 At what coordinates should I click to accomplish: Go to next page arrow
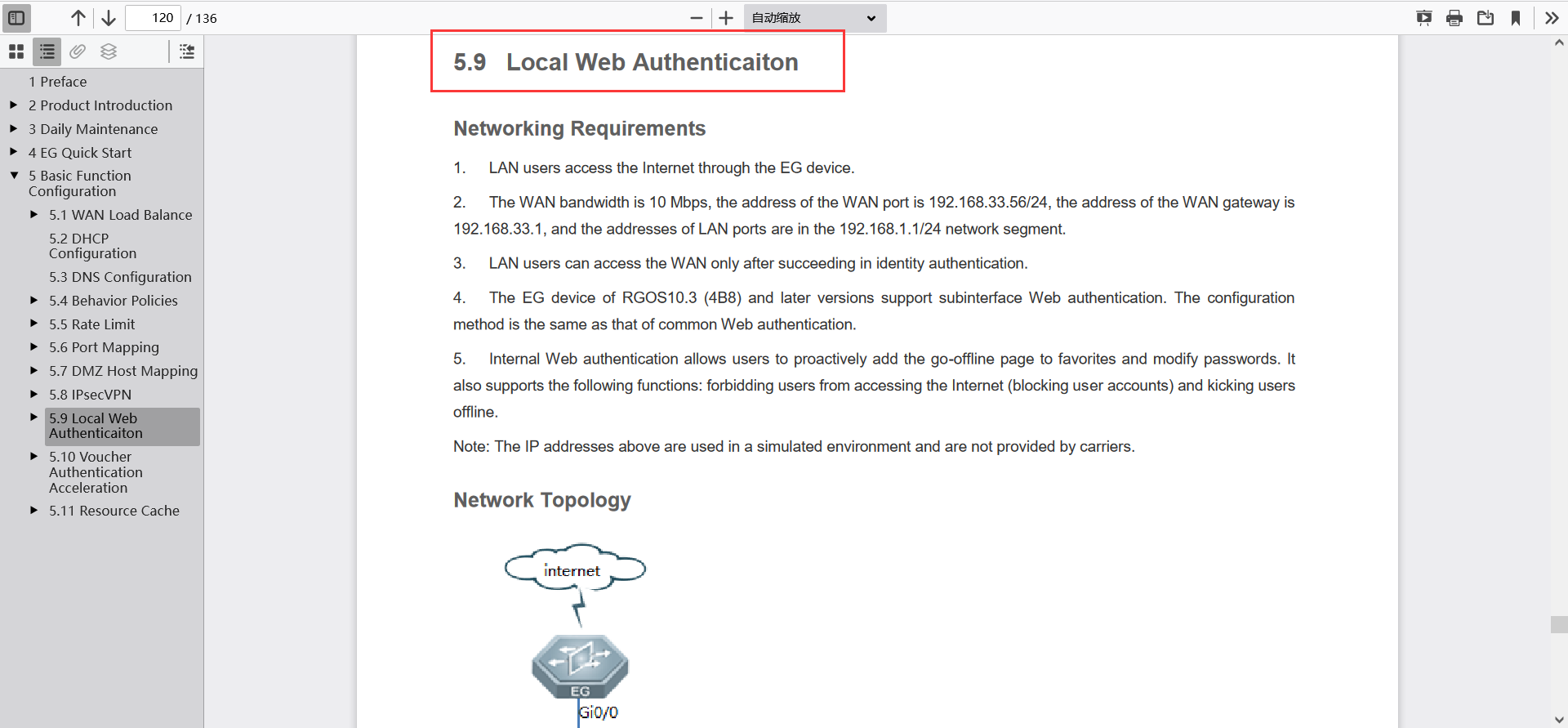(109, 17)
